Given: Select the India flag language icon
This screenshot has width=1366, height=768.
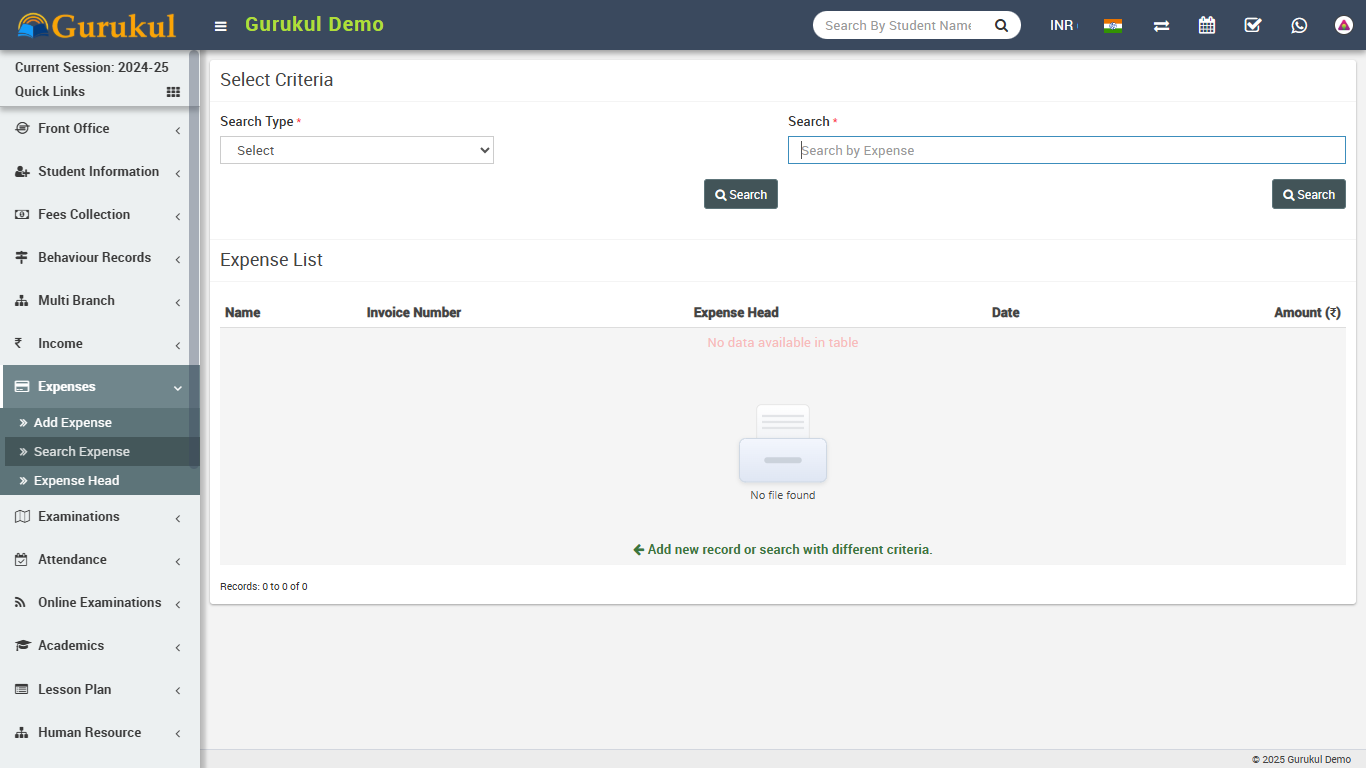Looking at the screenshot, I should pyautogui.click(x=1113, y=25).
